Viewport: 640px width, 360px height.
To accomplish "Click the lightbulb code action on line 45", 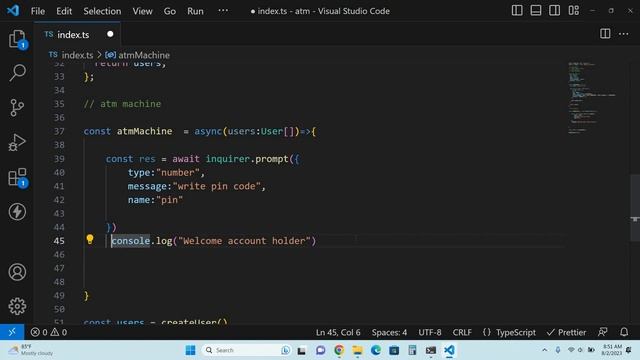I will click(90, 240).
